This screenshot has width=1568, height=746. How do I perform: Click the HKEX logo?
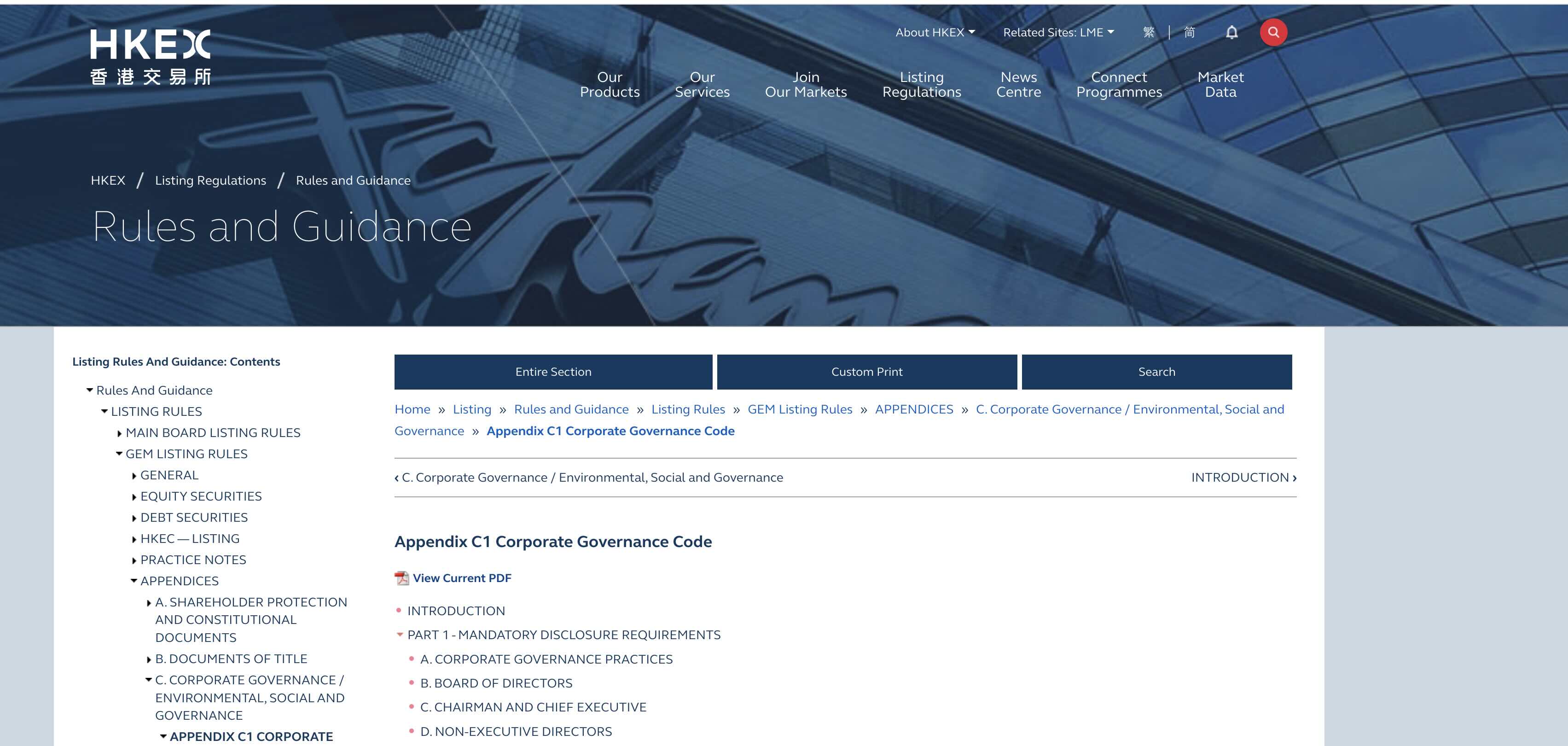click(x=151, y=57)
